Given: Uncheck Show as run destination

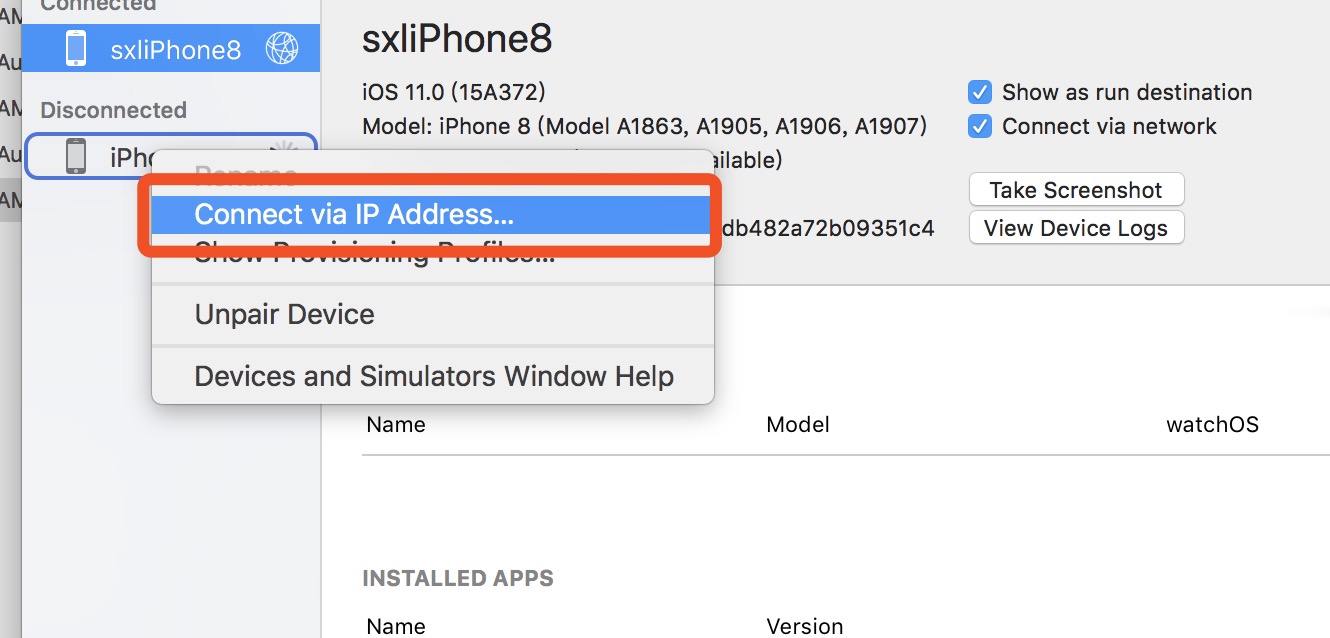Looking at the screenshot, I should pyautogui.click(x=980, y=93).
